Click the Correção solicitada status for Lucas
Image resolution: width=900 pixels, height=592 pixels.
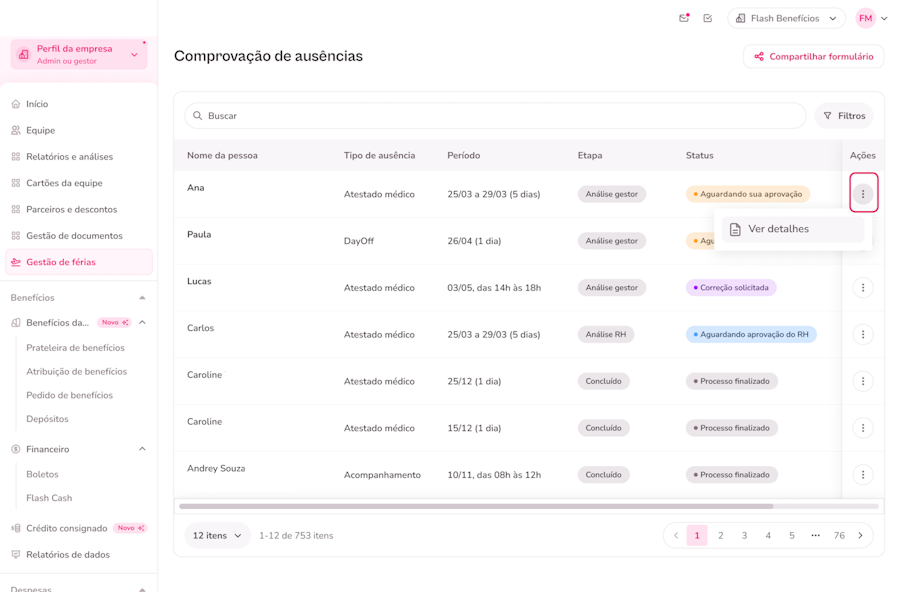point(731,288)
